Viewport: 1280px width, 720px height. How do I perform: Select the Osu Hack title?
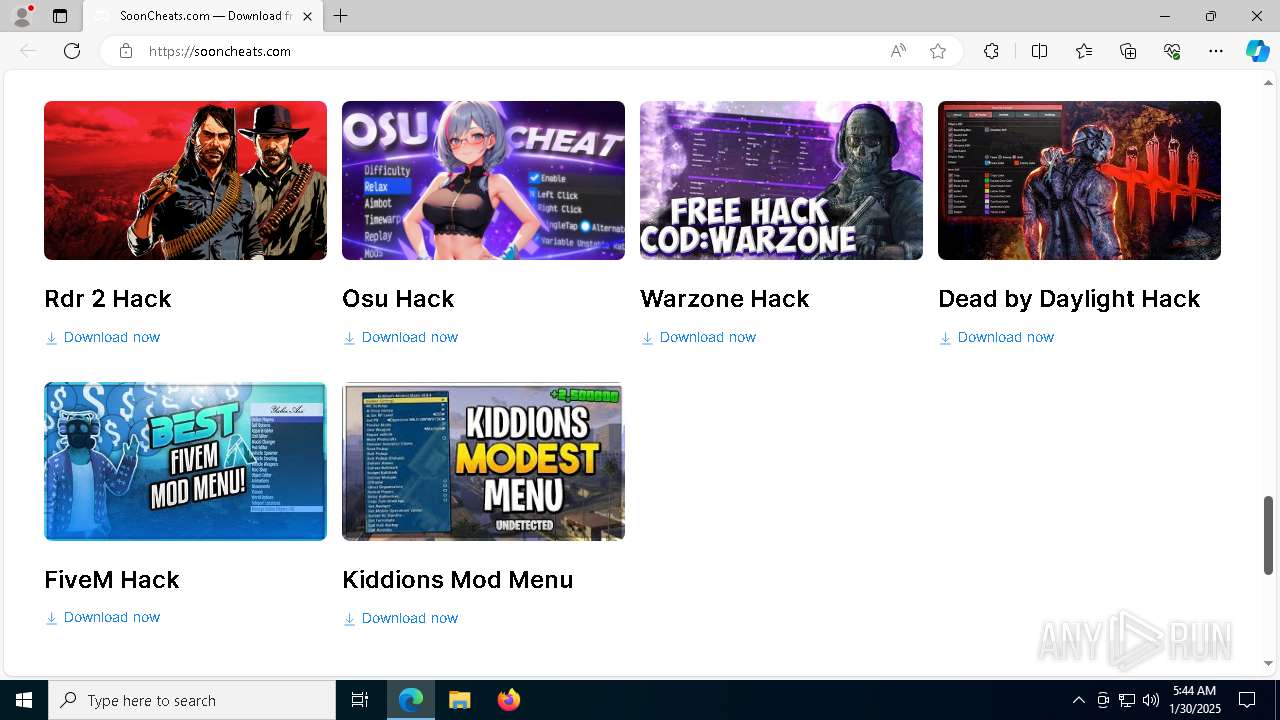click(398, 299)
